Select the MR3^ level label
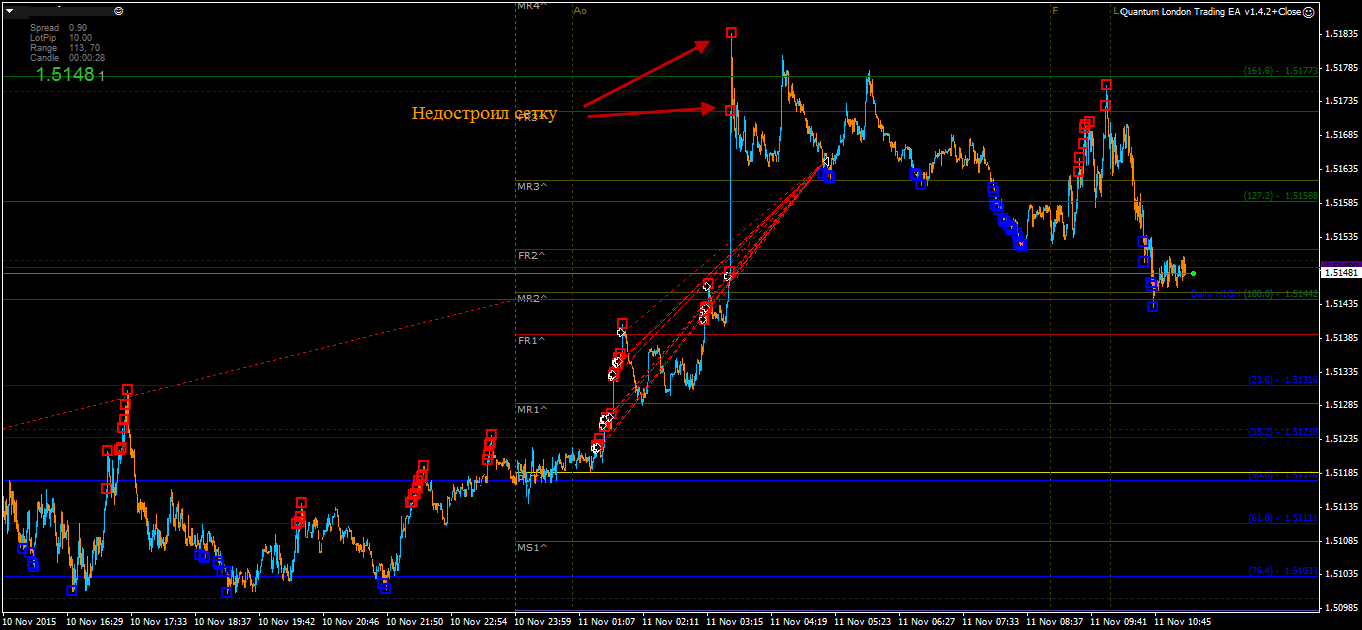Screen dimensions: 1362x630 [x=532, y=187]
